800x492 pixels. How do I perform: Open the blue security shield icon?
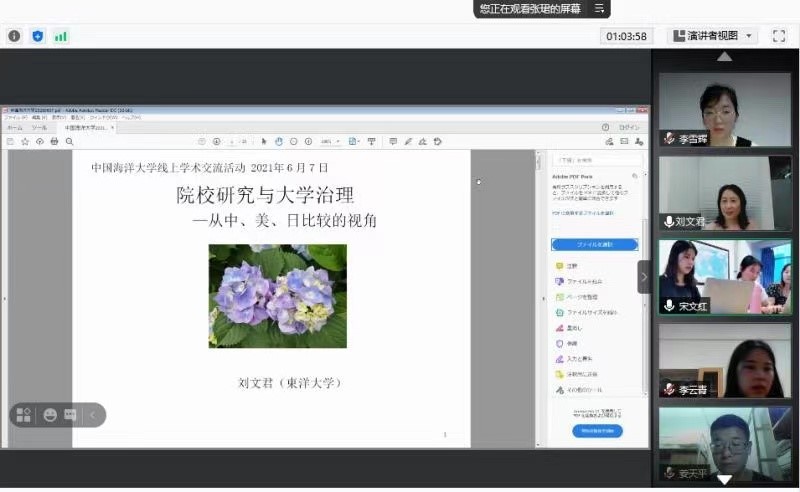point(38,36)
